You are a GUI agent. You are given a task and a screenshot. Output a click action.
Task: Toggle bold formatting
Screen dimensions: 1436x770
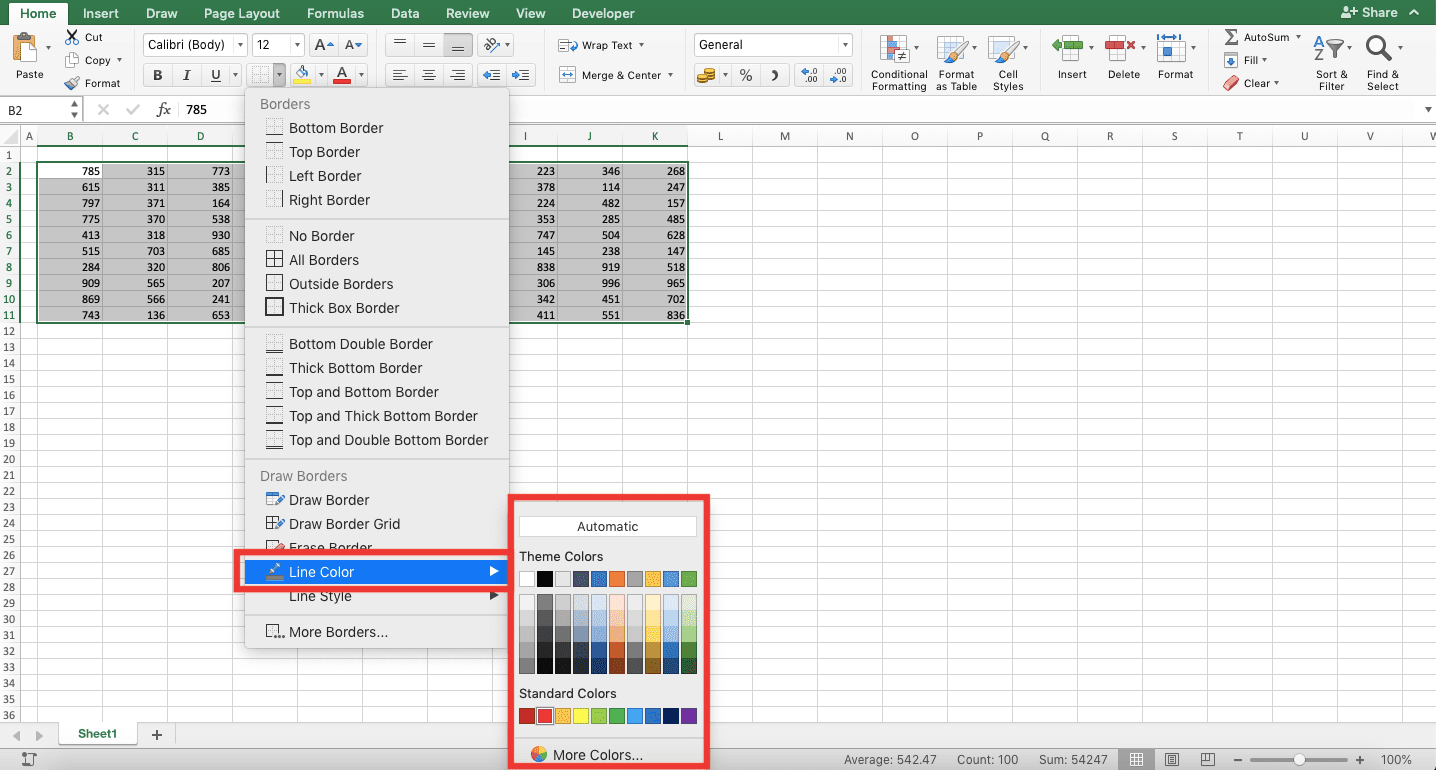(158, 75)
